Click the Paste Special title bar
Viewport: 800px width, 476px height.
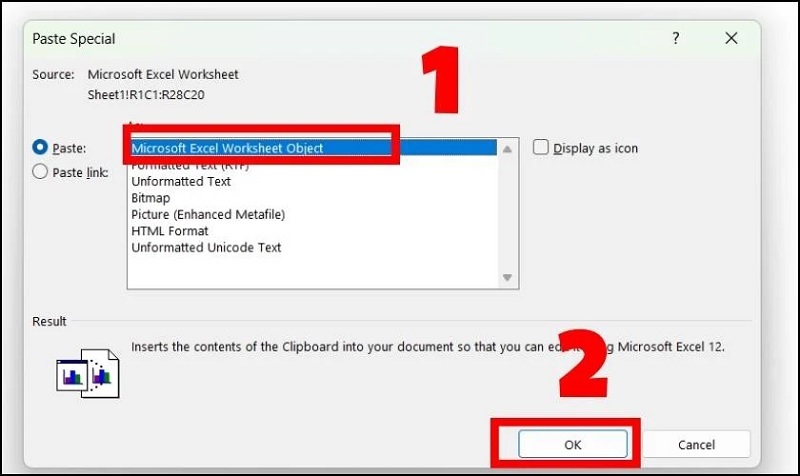[347, 38]
